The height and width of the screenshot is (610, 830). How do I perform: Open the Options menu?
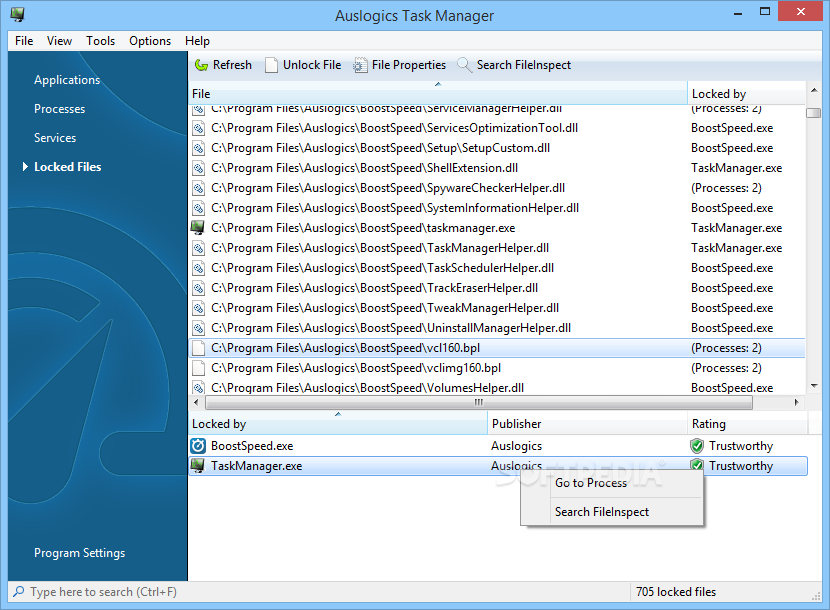click(x=150, y=41)
